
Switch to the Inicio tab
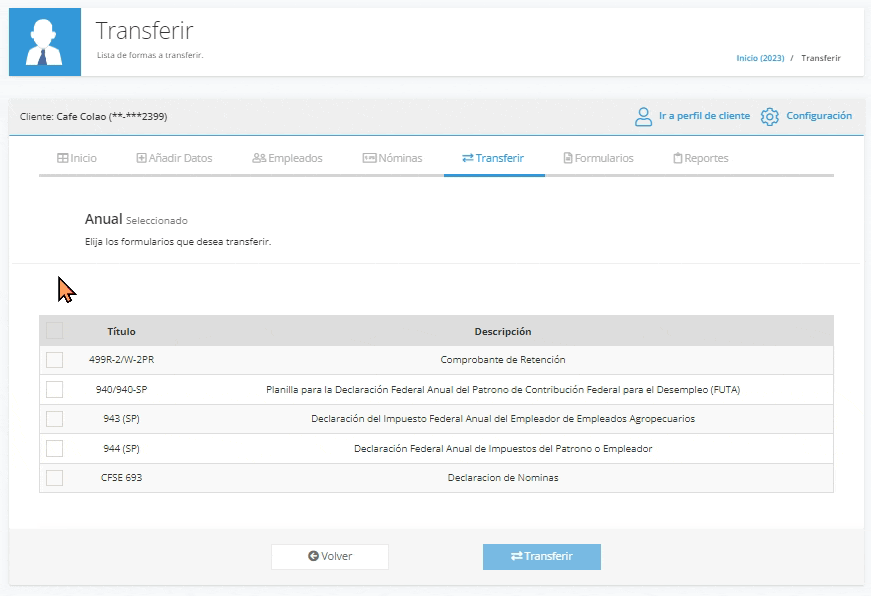click(77, 158)
